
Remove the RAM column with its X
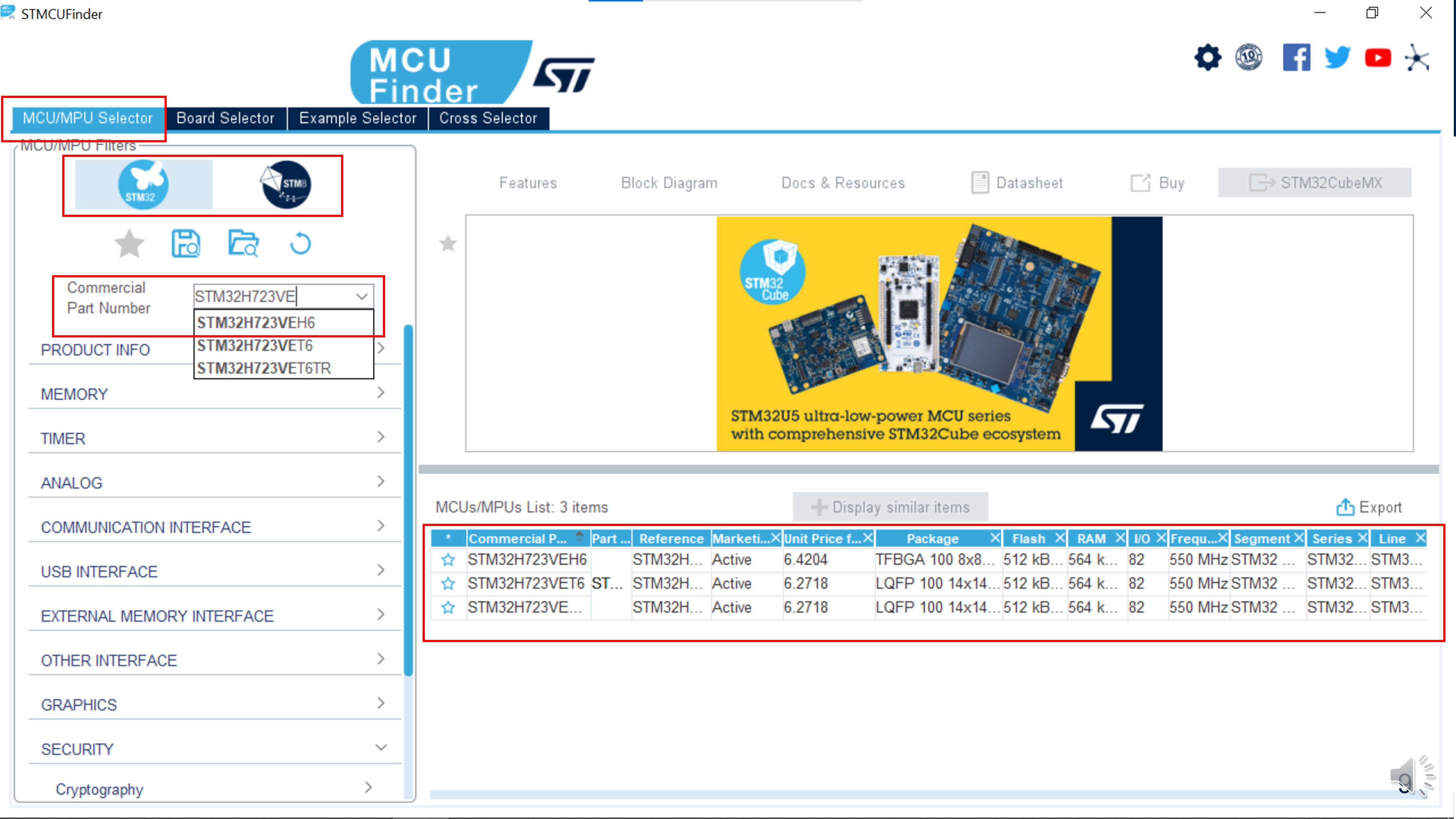point(1120,538)
